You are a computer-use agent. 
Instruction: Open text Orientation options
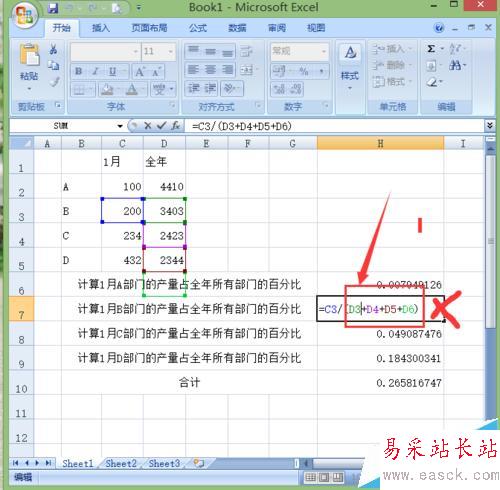click(230, 88)
